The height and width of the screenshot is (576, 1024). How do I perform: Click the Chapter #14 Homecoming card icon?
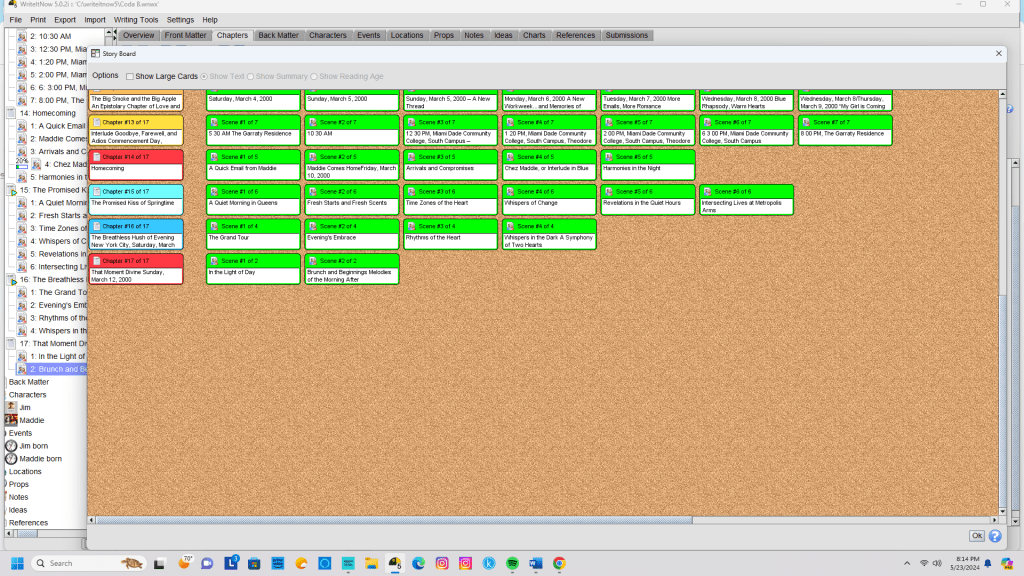97,156
